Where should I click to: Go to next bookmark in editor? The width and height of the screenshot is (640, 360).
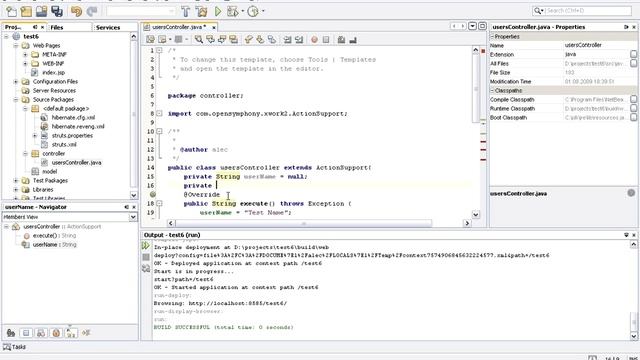[x=260, y=39]
